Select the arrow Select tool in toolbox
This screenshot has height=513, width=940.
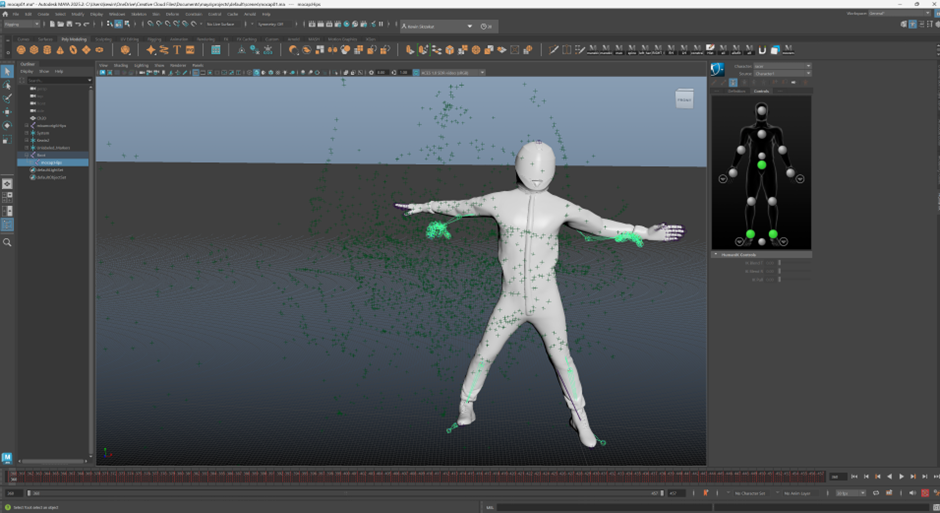6,71
